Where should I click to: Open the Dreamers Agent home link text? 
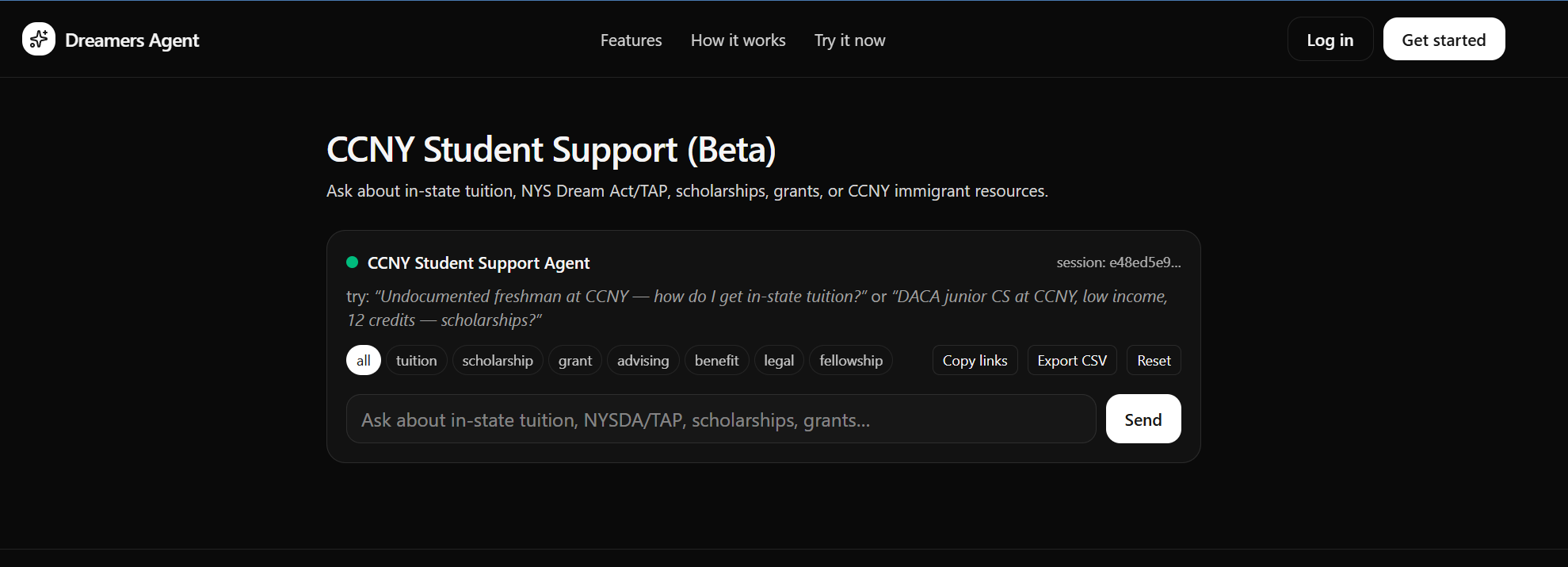132,40
